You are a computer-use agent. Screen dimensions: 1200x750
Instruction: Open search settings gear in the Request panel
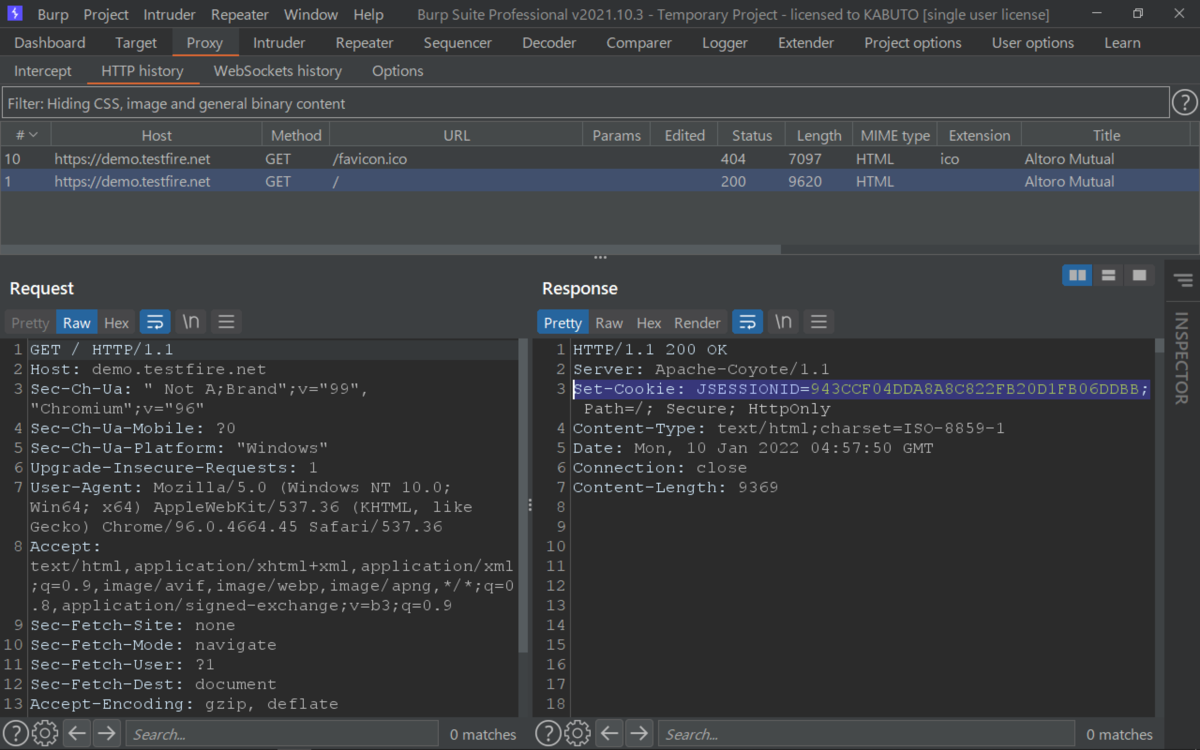tap(45, 734)
